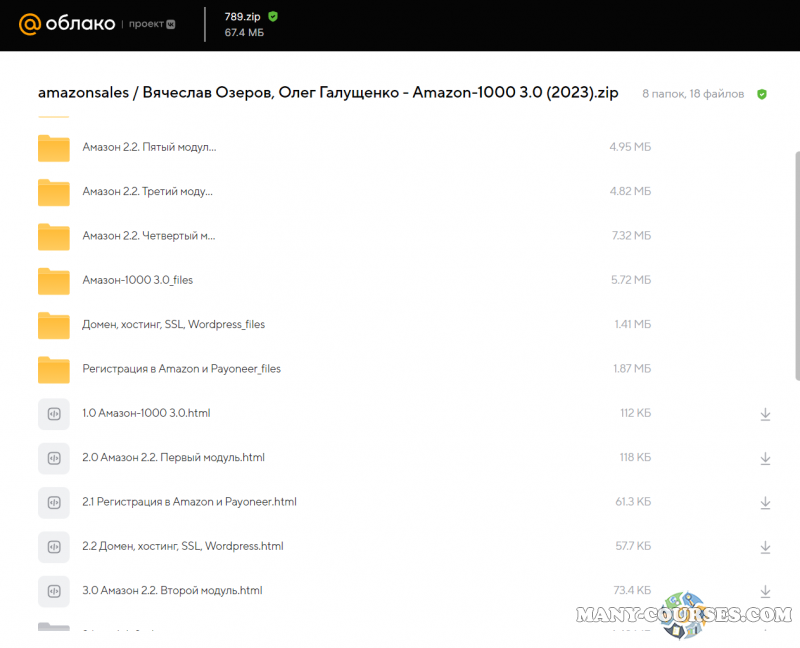Screen dimensions: 800x648
Task: Click the проект VK label
Action: [152, 24]
